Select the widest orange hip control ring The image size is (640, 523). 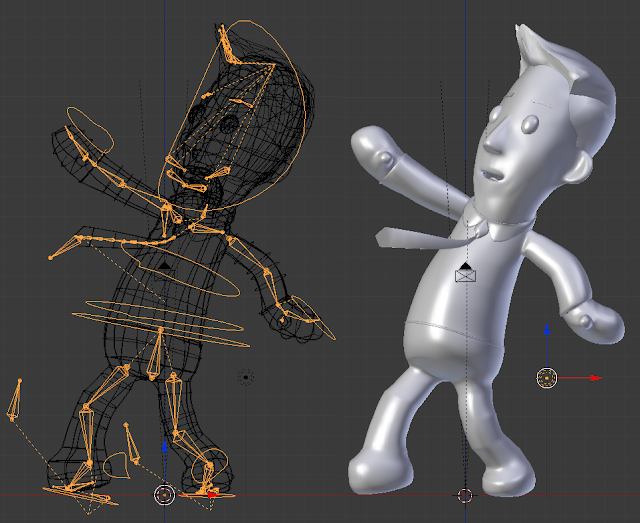point(160,329)
